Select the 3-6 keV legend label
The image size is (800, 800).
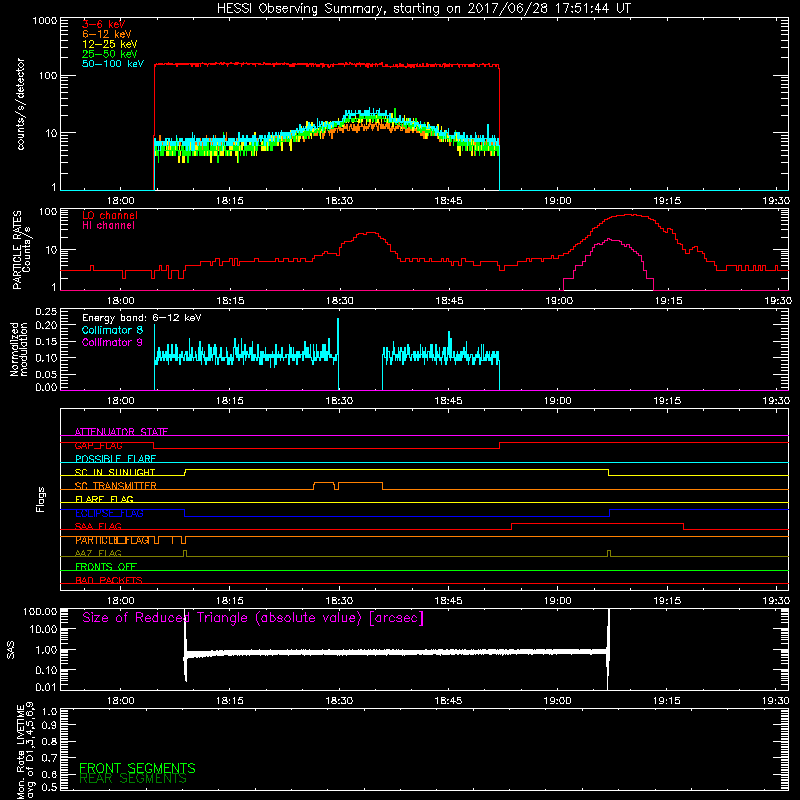(104, 24)
